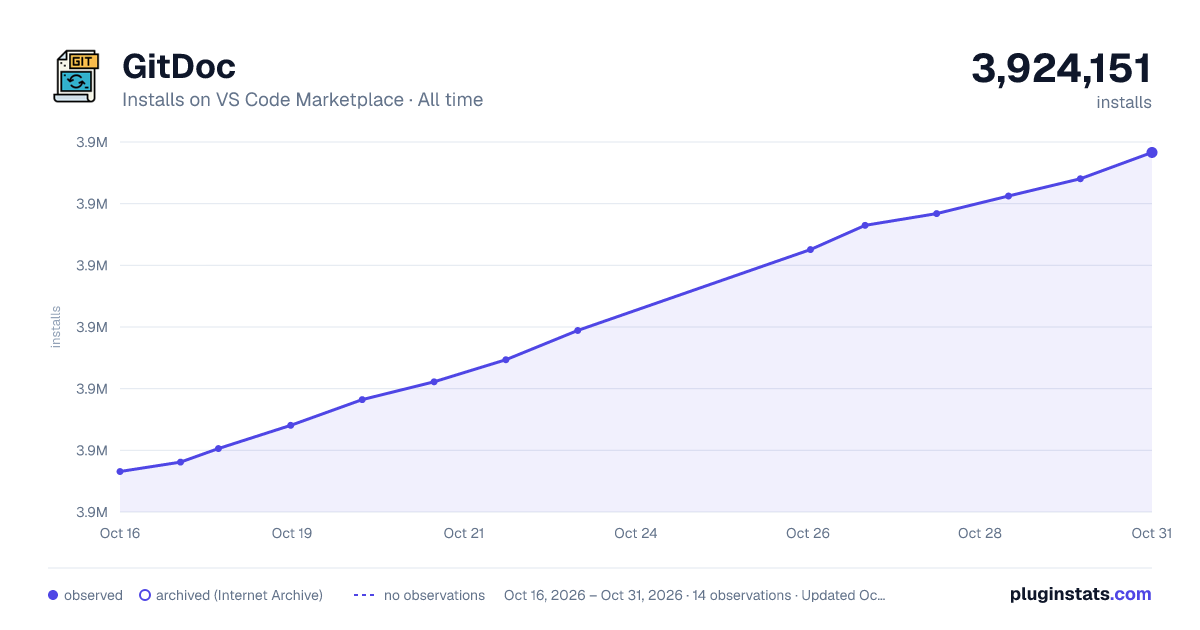Screen dimensions: 1200x630
Task: Click the topmost 3.9M y-axis label
Action: click(x=92, y=142)
